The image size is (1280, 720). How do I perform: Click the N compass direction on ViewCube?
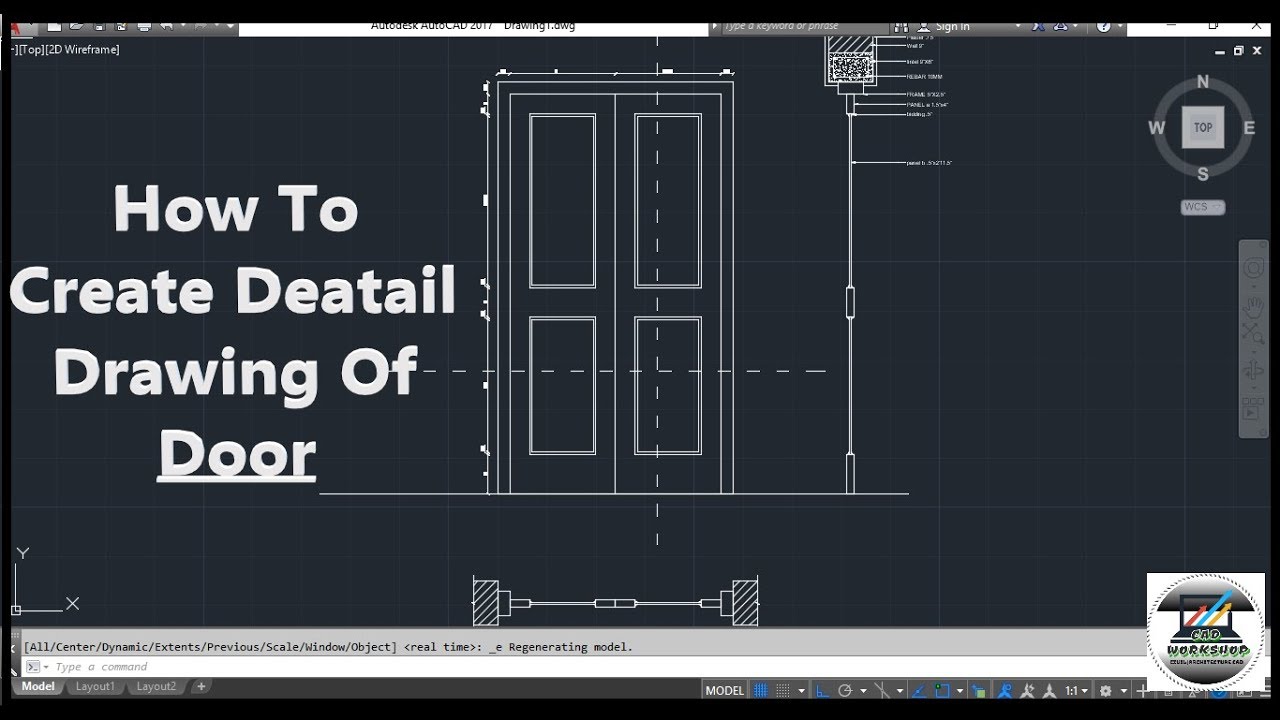(1203, 82)
